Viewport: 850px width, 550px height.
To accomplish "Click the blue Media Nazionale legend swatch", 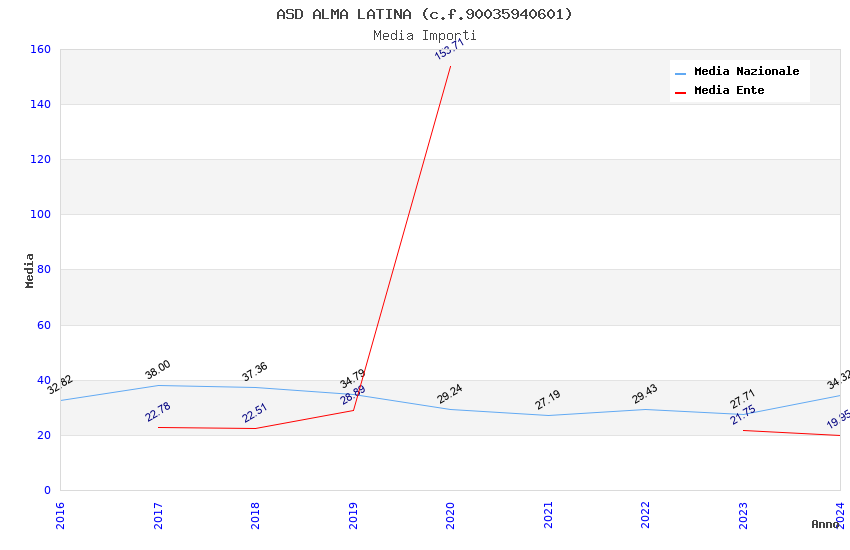I will (x=680, y=73).
